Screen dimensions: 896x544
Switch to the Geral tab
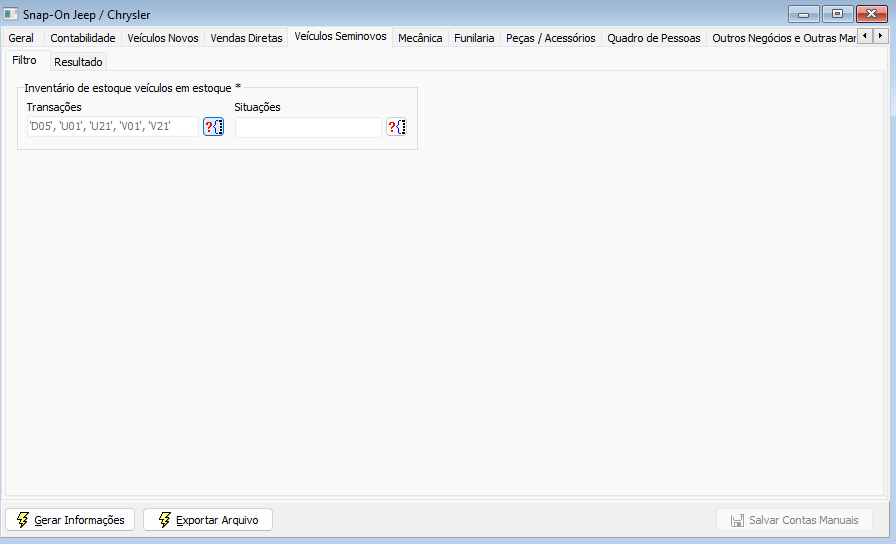[21, 38]
